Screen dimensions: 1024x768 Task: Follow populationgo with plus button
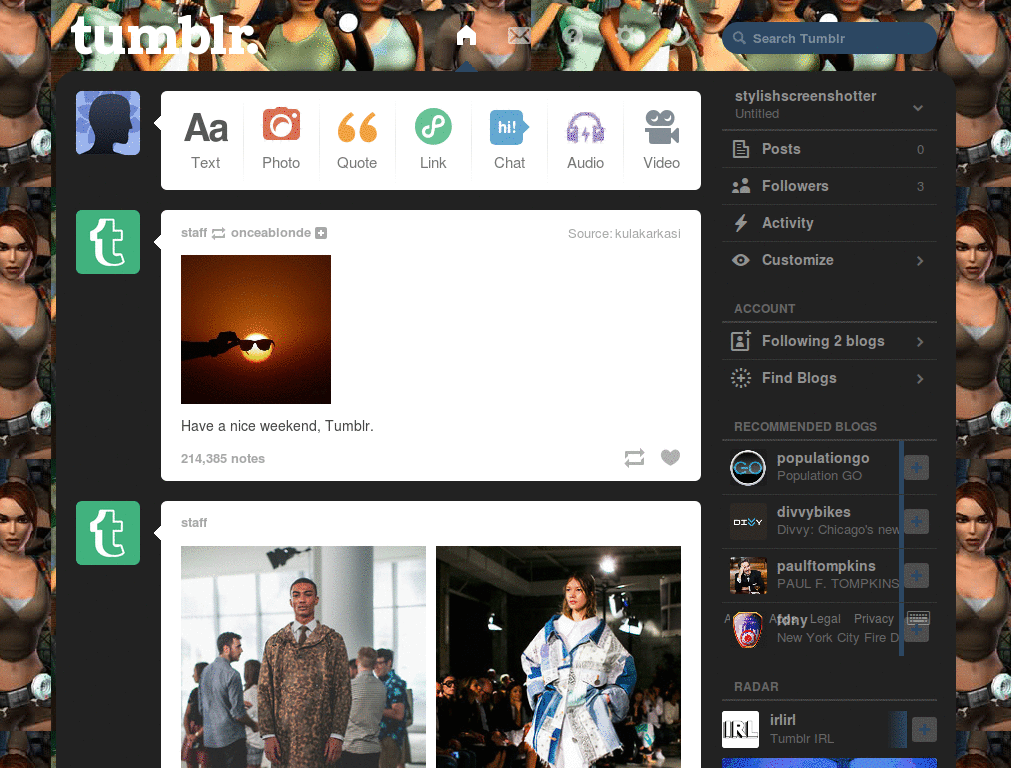[x=916, y=468]
